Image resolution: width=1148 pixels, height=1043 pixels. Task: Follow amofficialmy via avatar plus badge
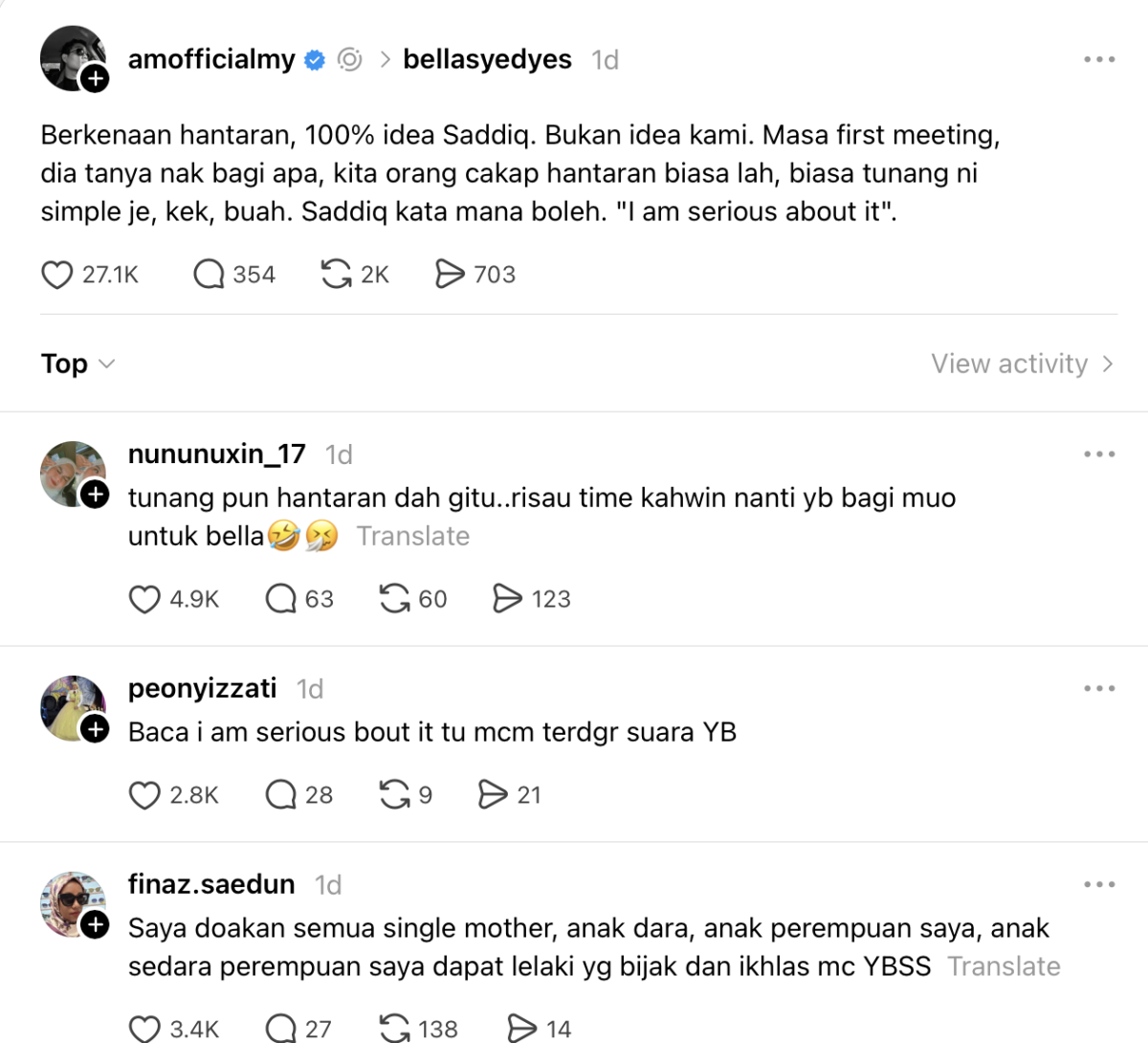95,78
